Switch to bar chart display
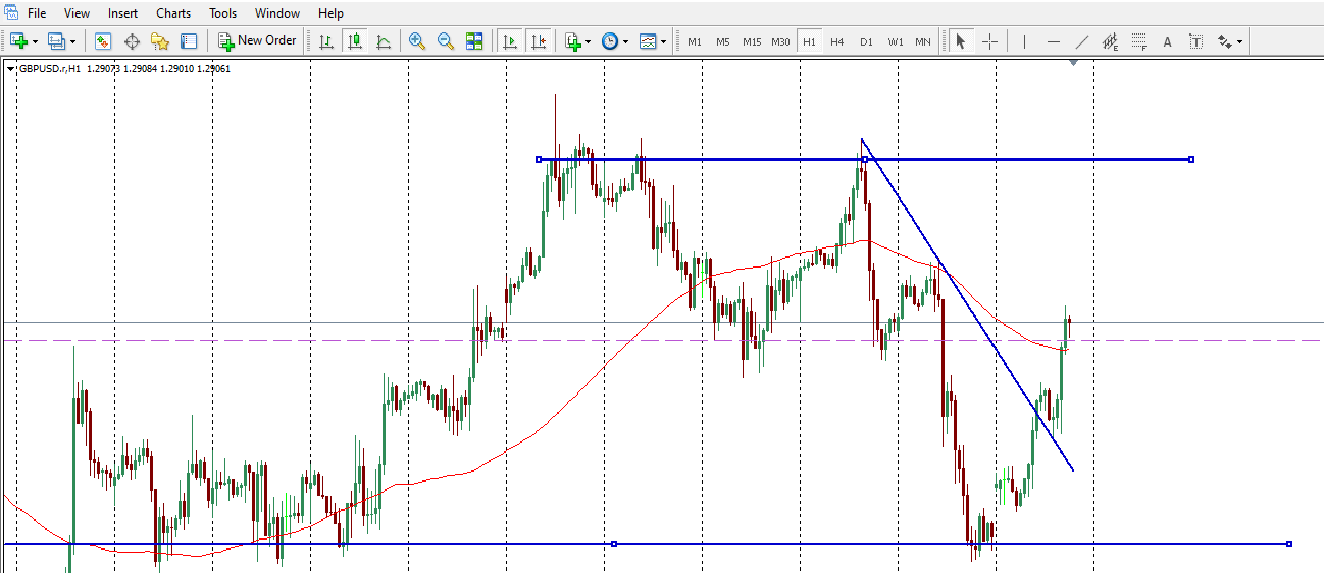This screenshot has width=1324, height=573. [326, 41]
